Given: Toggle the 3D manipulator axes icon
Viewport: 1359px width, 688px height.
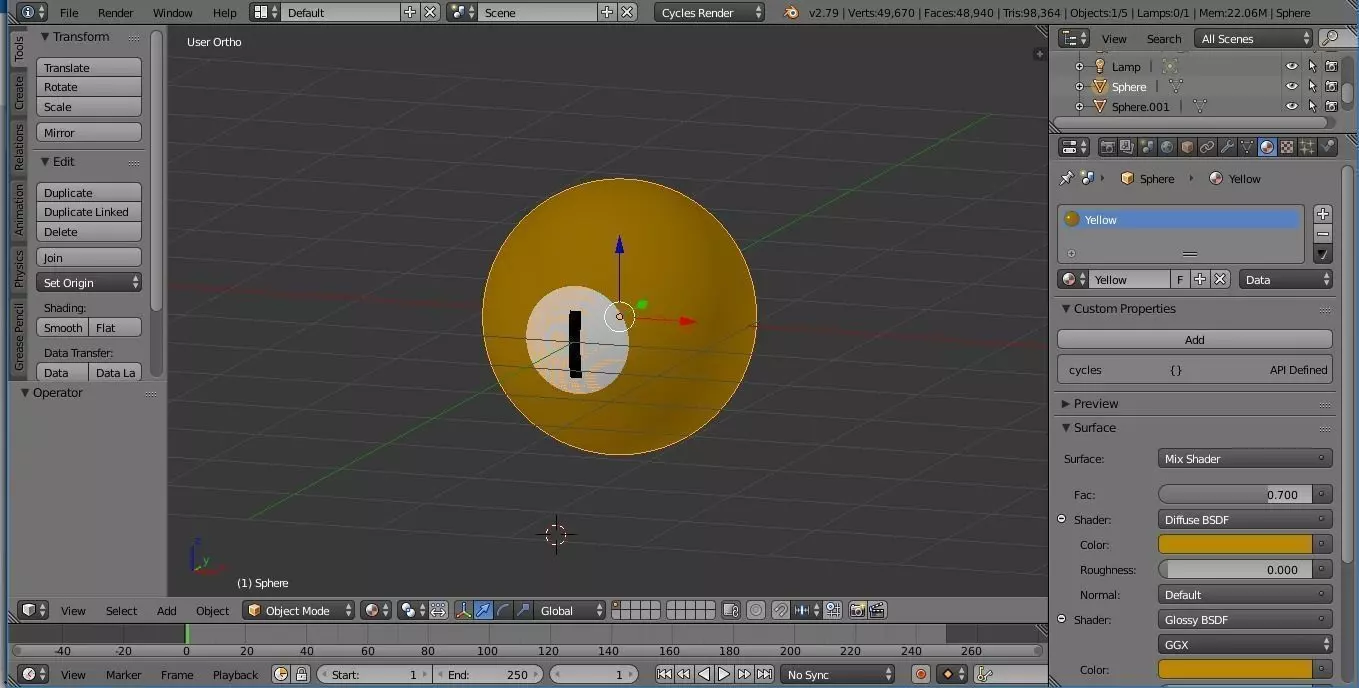Looking at the screenshot, I should [x=463, y=610].
